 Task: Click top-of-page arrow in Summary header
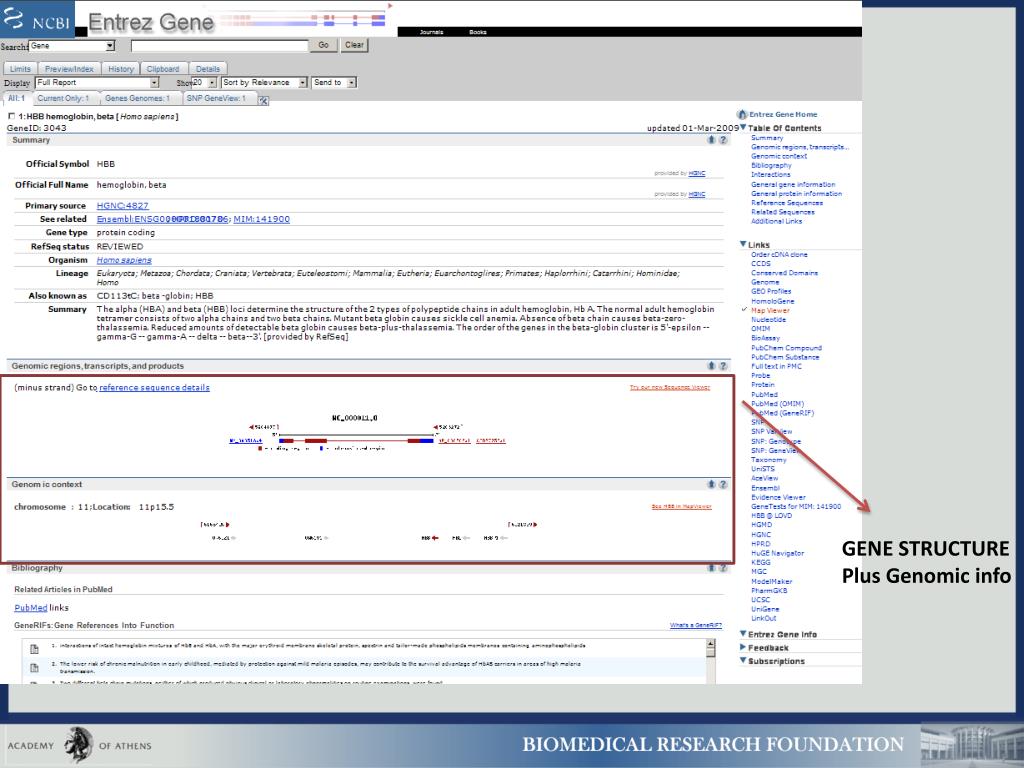click(x=712, y=140)
